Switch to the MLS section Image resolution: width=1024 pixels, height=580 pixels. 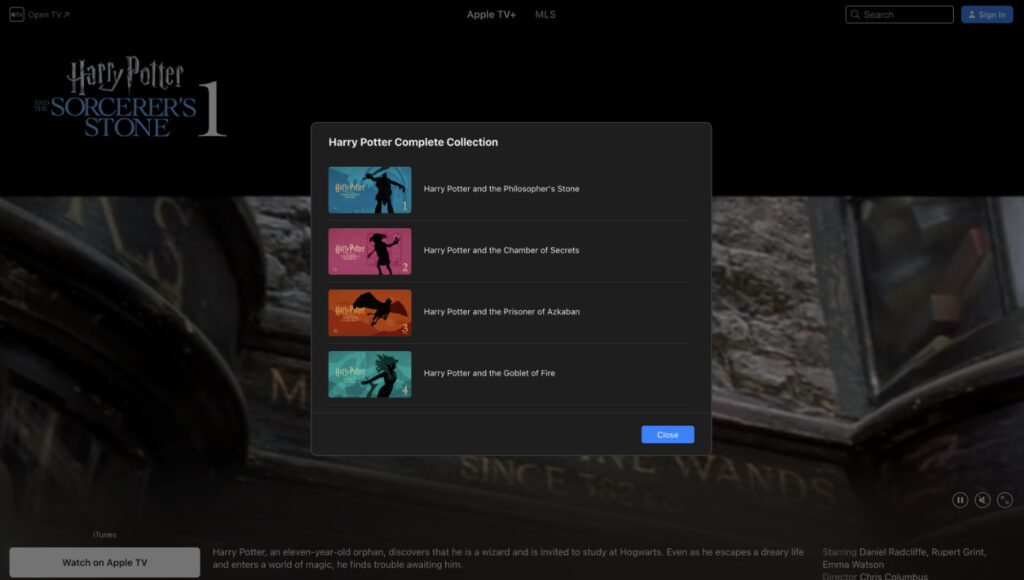[x=544, y=14]
